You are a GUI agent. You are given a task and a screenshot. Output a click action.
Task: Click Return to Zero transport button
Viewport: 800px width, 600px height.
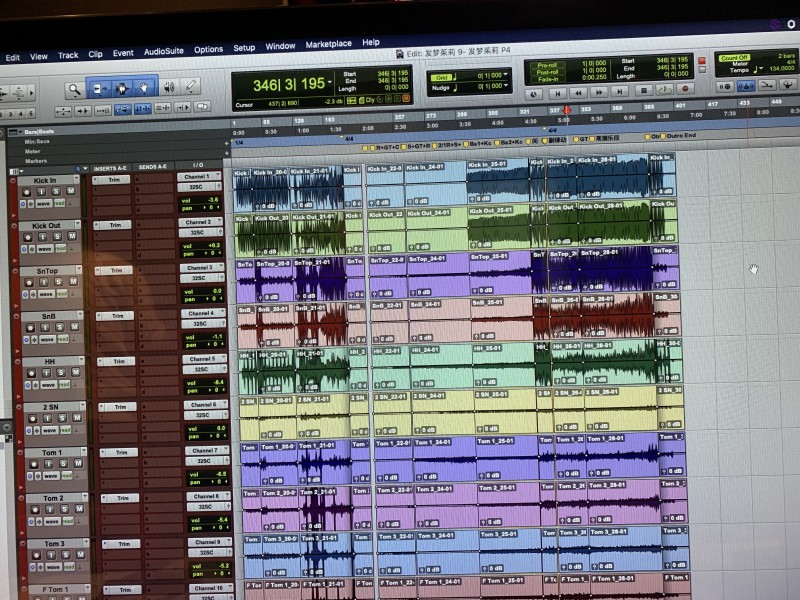coord(557,93)
